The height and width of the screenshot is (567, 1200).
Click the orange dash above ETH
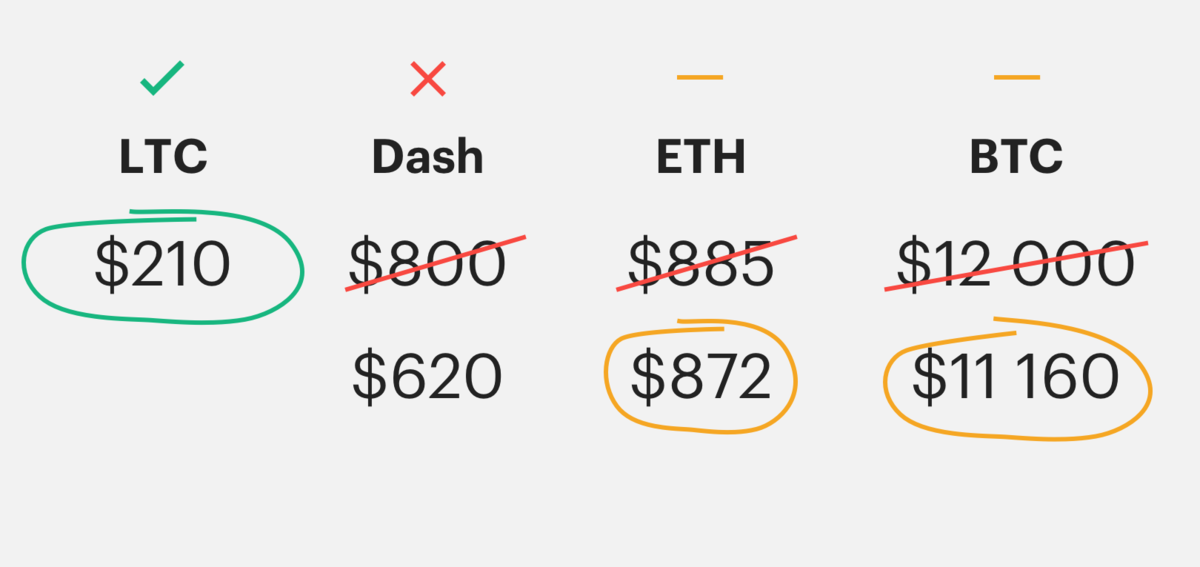pos(700,77)
